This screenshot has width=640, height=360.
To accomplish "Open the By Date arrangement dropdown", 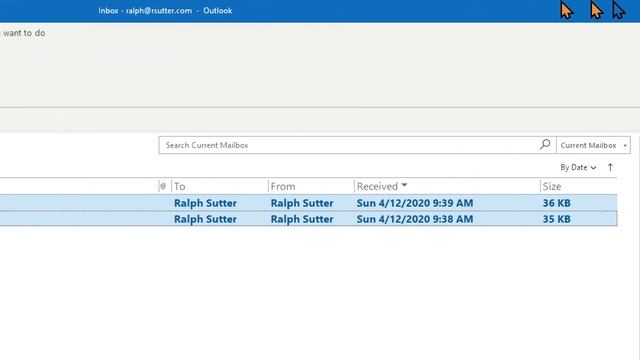I will click(x=578, y=167).
